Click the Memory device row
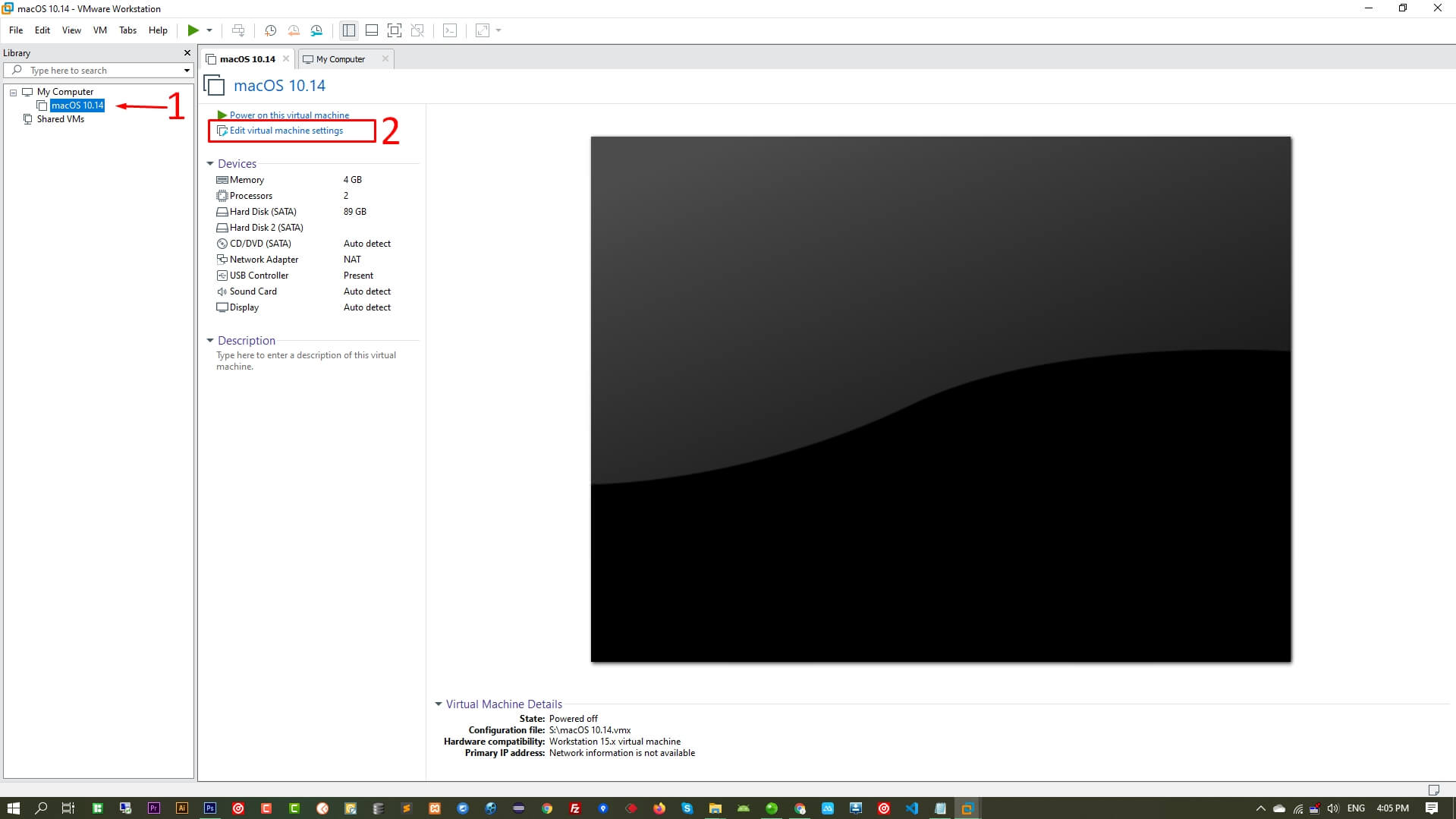 coord(317,180)
